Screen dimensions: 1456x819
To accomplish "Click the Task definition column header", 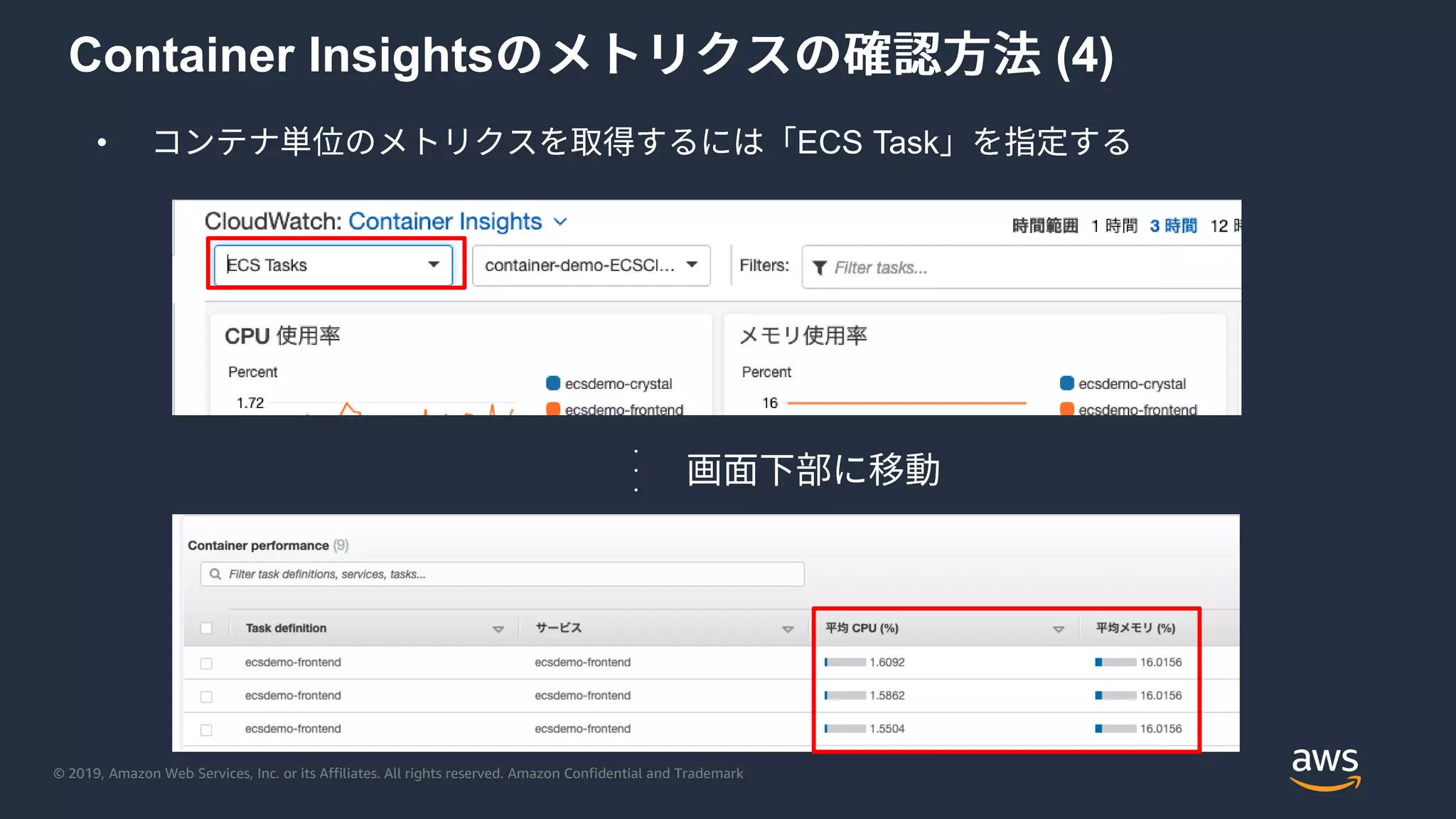I will [x=286, y=628].
